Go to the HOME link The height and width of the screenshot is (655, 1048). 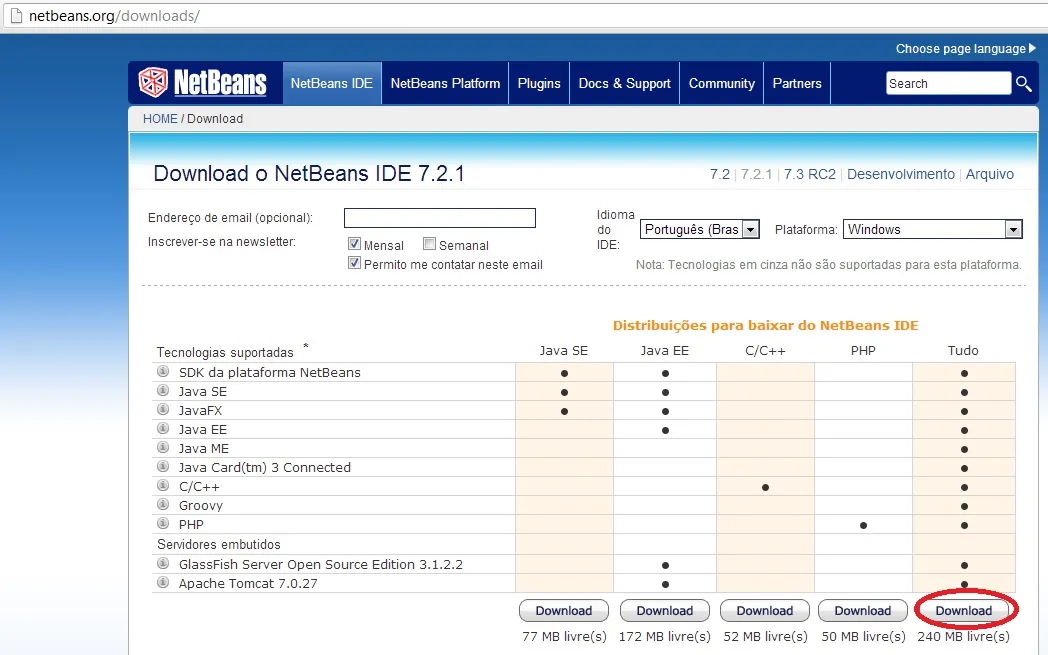coord(160,118)
